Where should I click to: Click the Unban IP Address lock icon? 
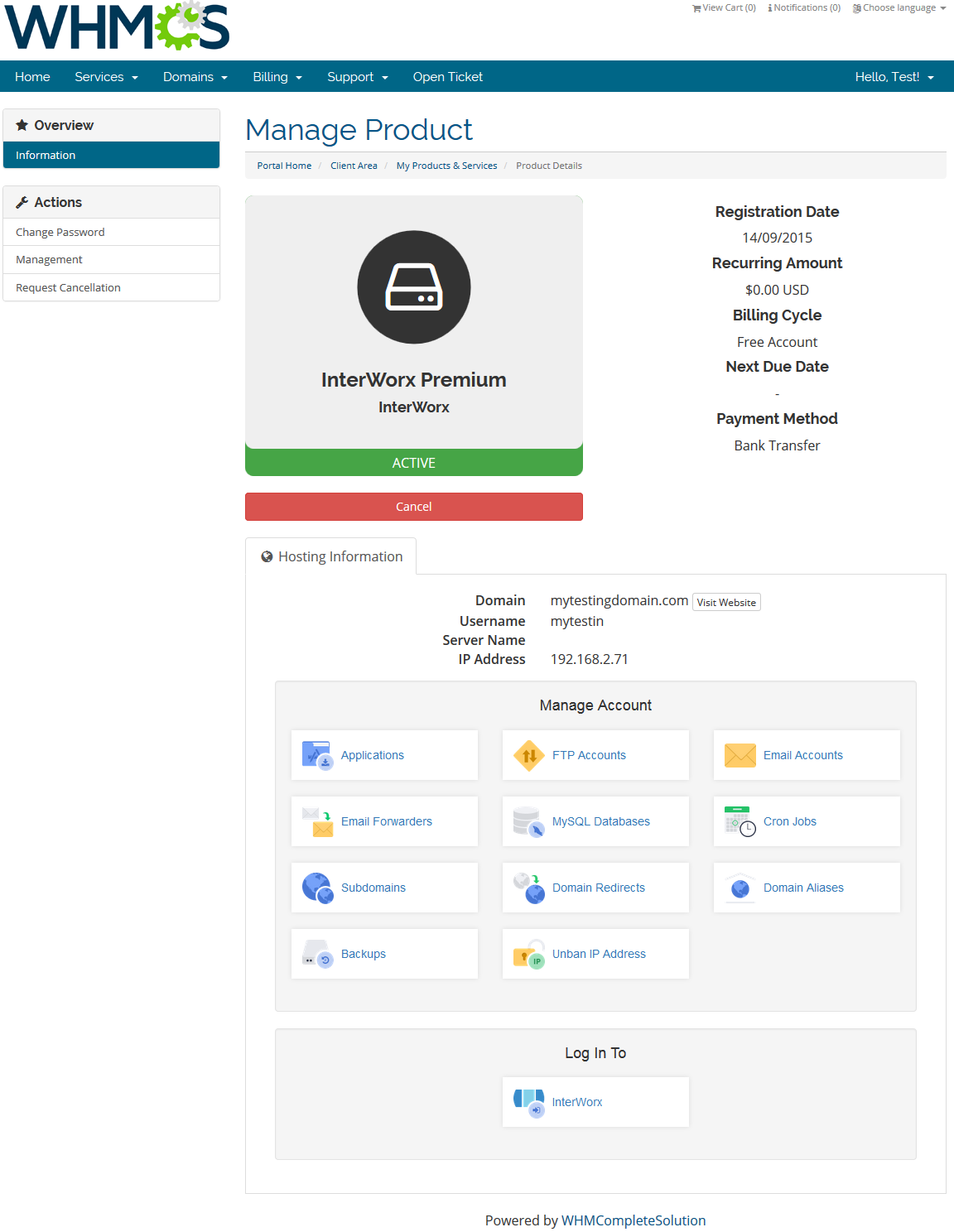tap(528, 954)
